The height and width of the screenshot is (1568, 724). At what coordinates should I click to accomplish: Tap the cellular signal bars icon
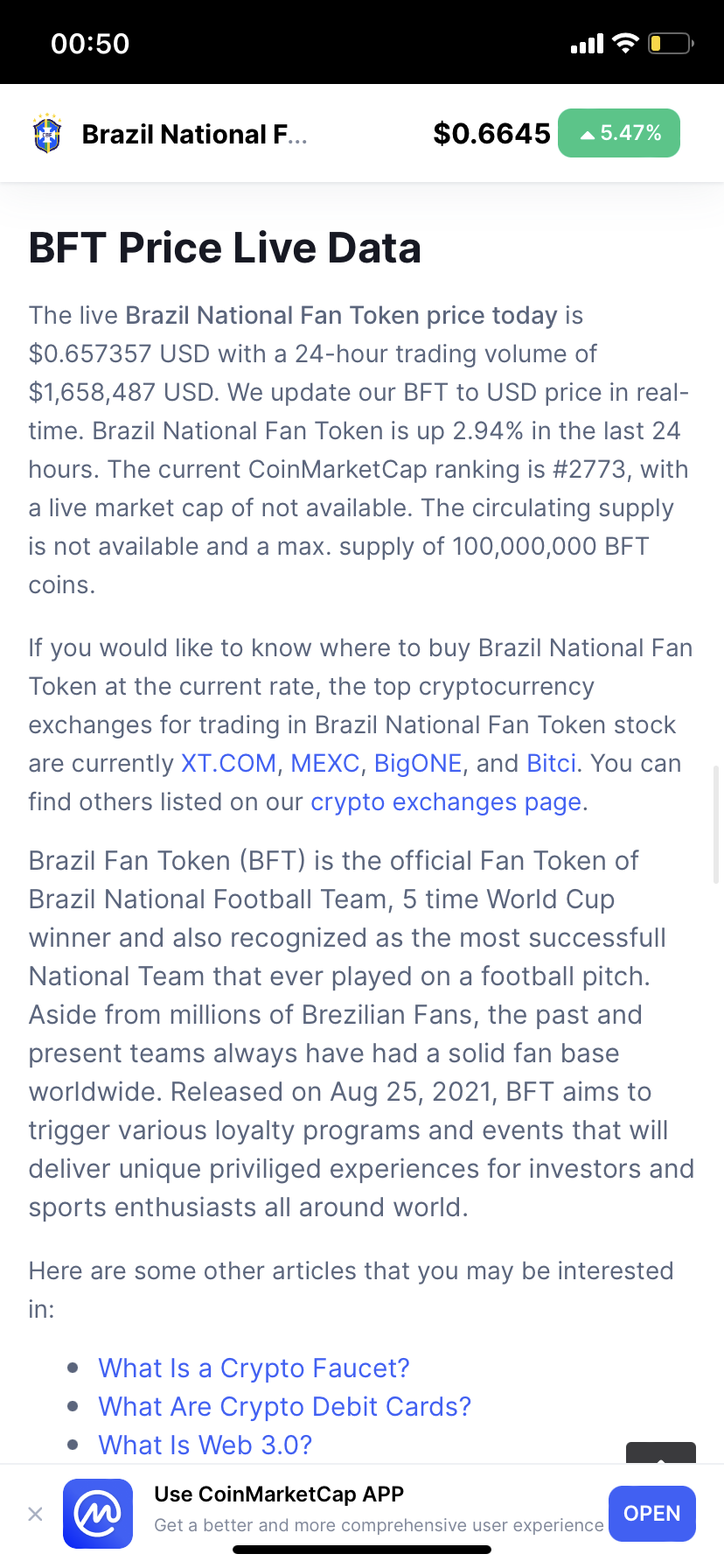tap(587, 44)
